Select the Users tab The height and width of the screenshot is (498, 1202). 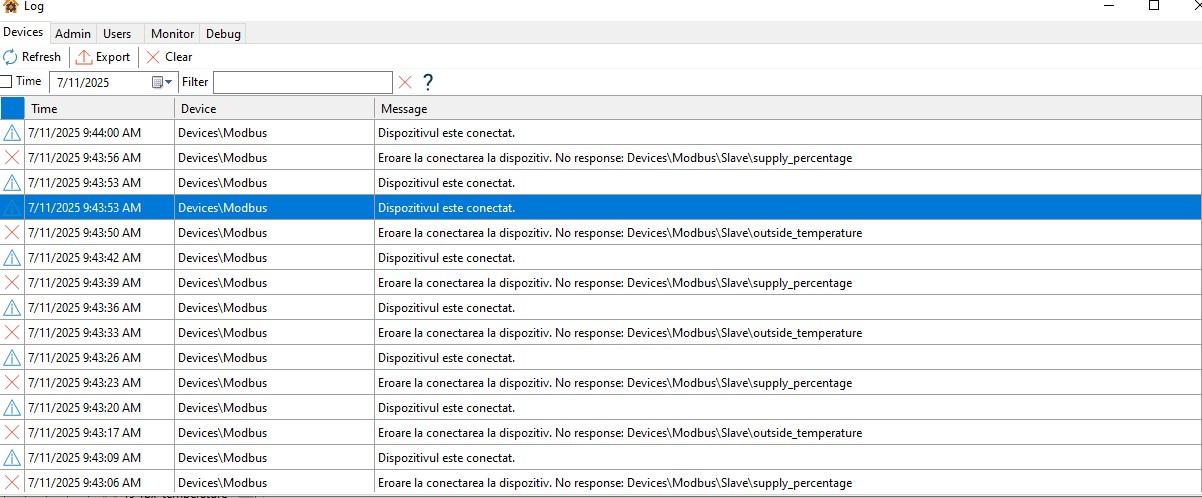(117, 34)
